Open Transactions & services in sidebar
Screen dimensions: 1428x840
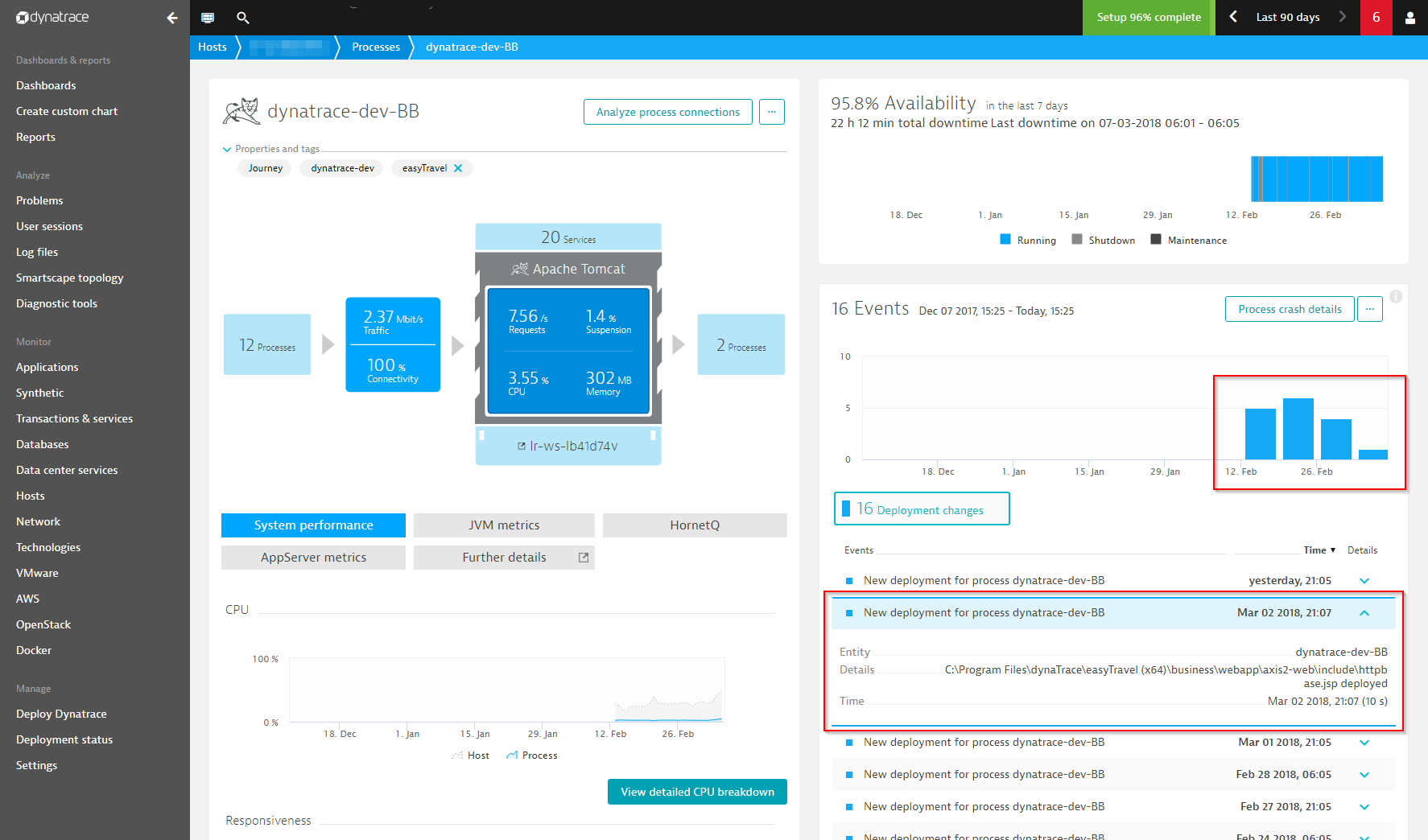coord(74,418)
